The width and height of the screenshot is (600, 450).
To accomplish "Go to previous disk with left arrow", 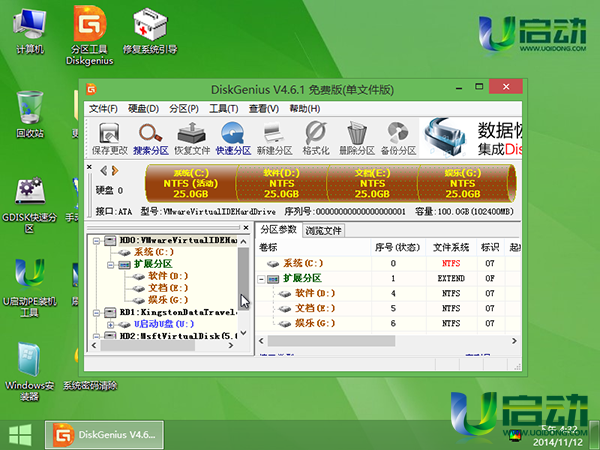I will click(x=103, y=170).
